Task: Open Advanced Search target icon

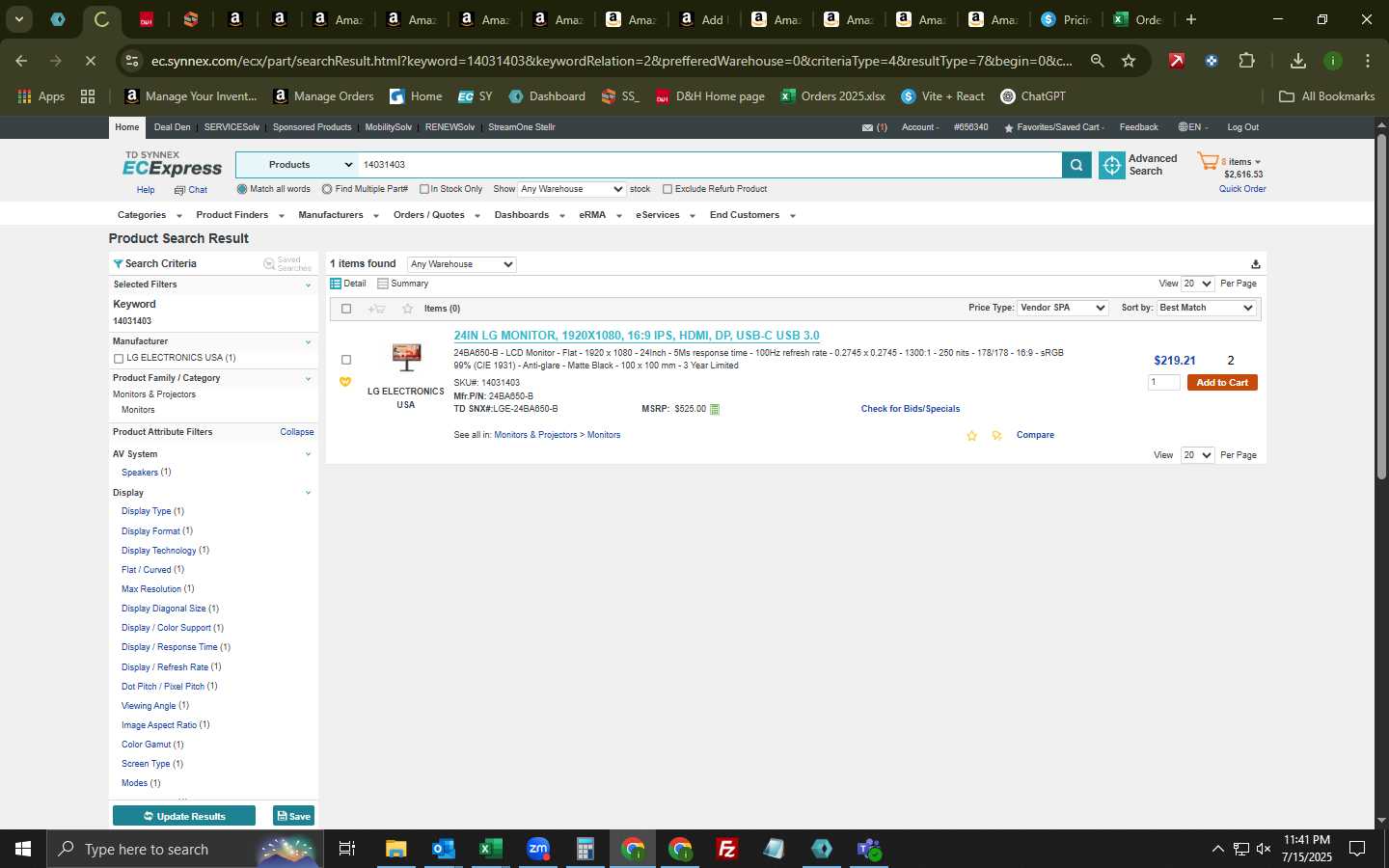Action: tap(1112, 166)
